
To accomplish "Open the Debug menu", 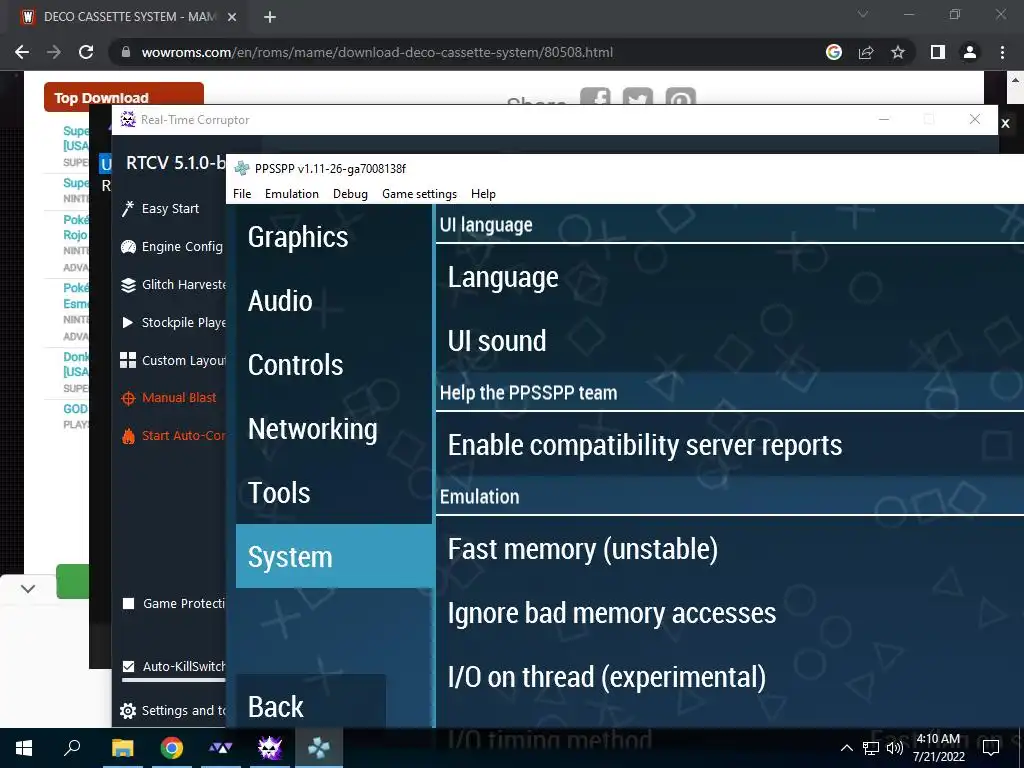I will click(350, 194).
